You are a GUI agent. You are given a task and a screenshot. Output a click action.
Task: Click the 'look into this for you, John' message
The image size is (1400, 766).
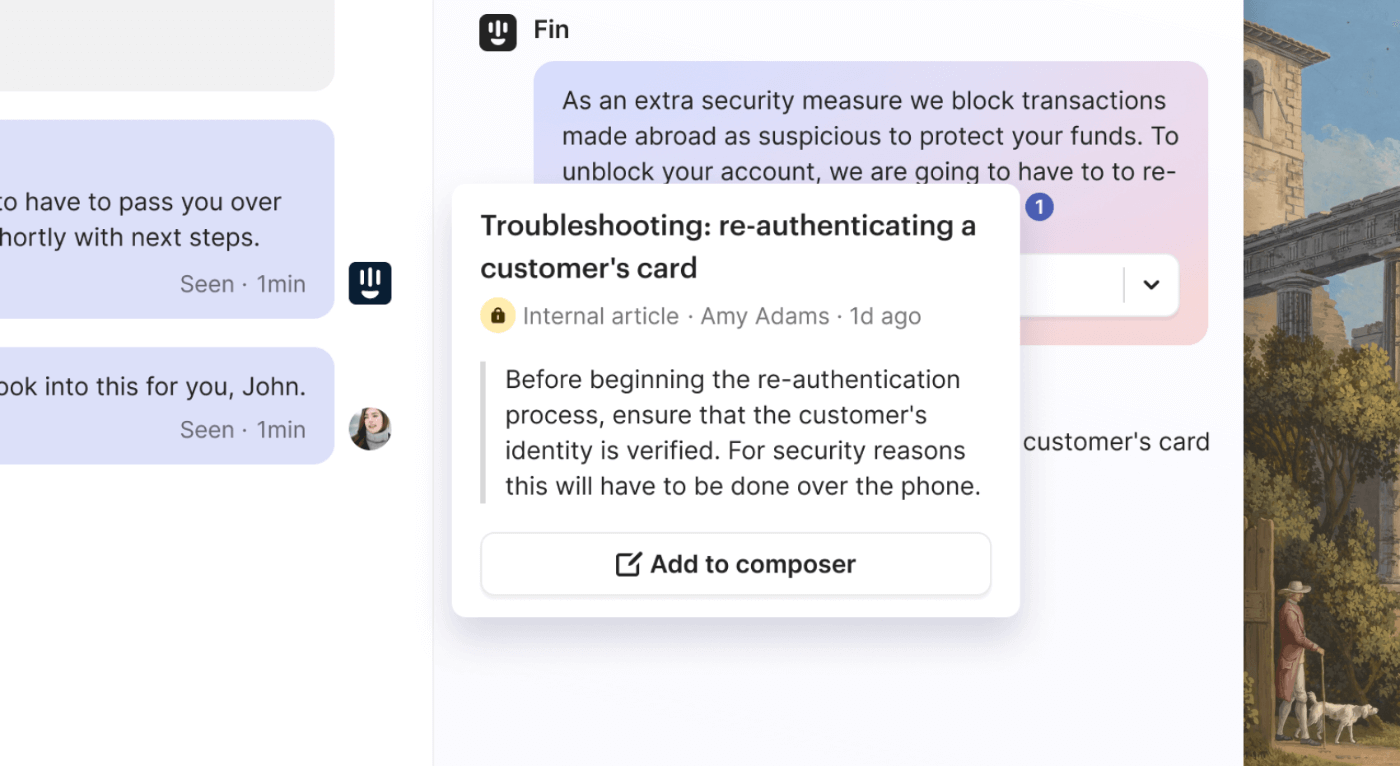(x=152, y=386)
